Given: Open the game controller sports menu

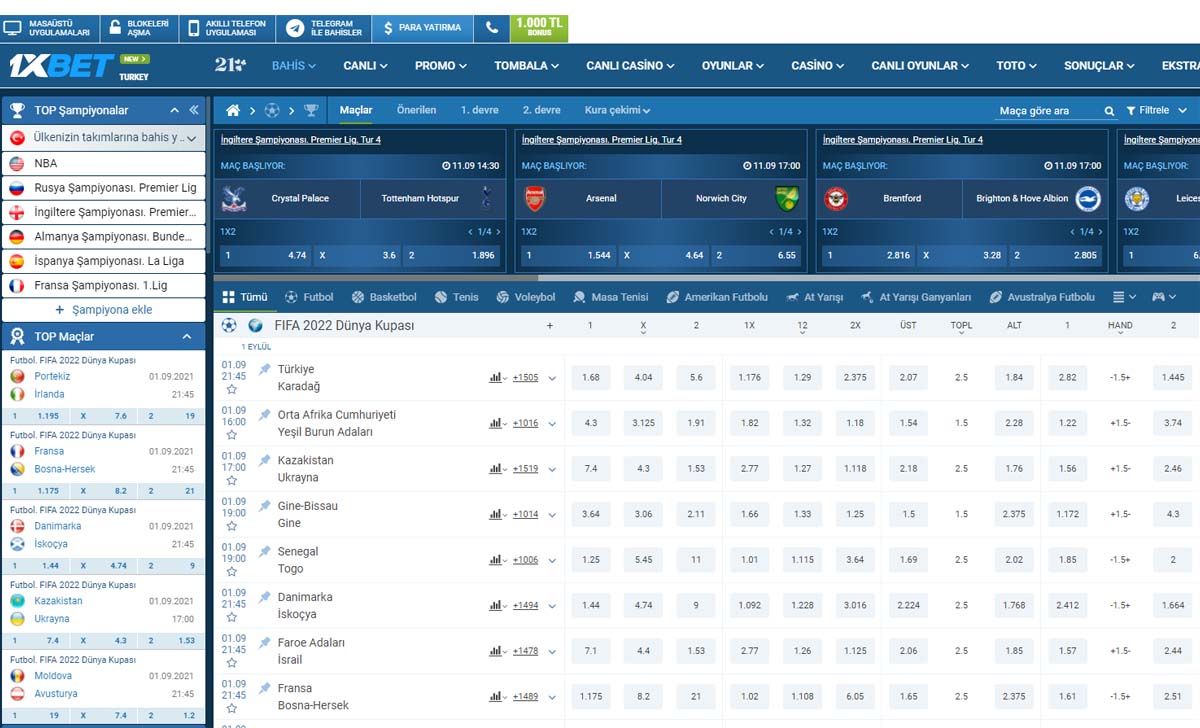Looking at the screenshot, I should pyautogui.click(x=1163, y=297).
